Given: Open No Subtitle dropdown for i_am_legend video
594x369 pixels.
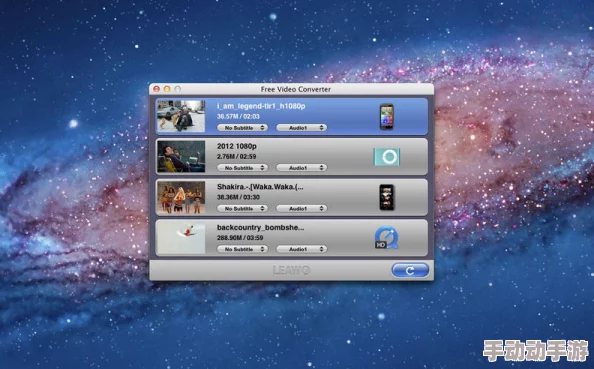Looking at the screenshot, I should 242,128.
